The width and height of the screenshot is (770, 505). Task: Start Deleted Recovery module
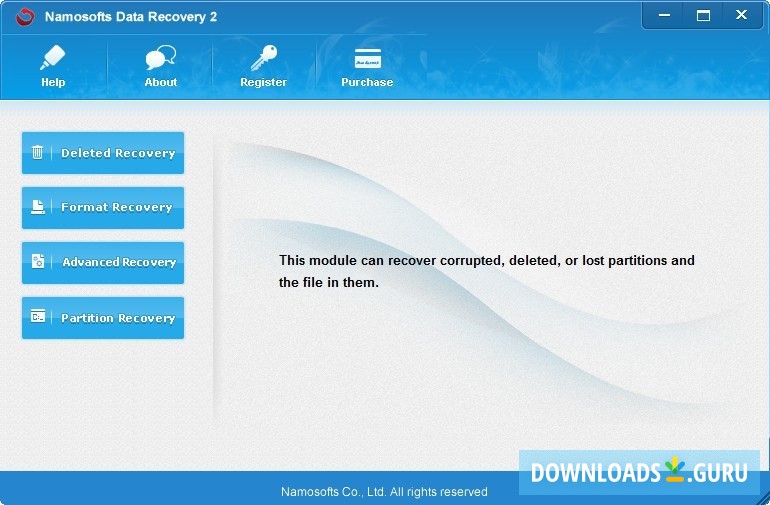point(103,153)
